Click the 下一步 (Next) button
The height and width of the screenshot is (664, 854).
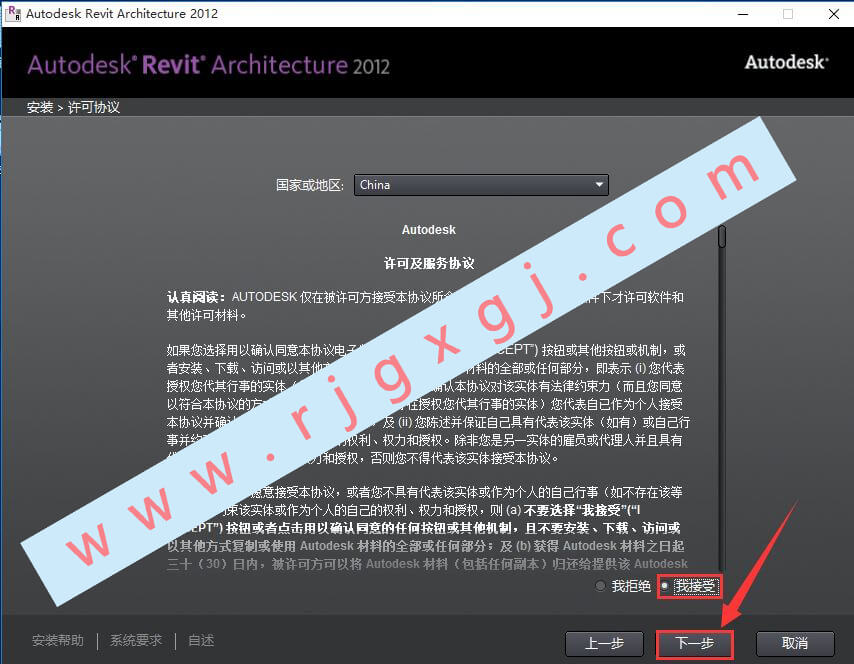pyautogui.click(x=694, y=643)
